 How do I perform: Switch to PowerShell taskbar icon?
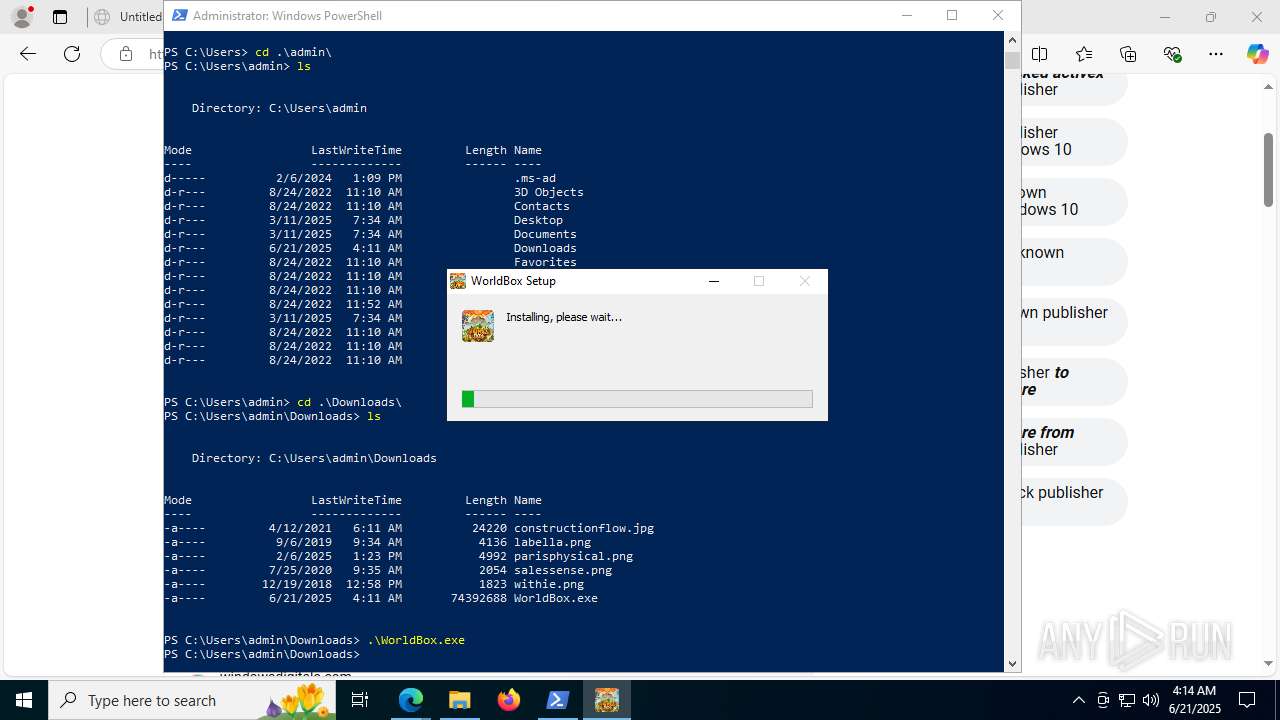(557, 700)
